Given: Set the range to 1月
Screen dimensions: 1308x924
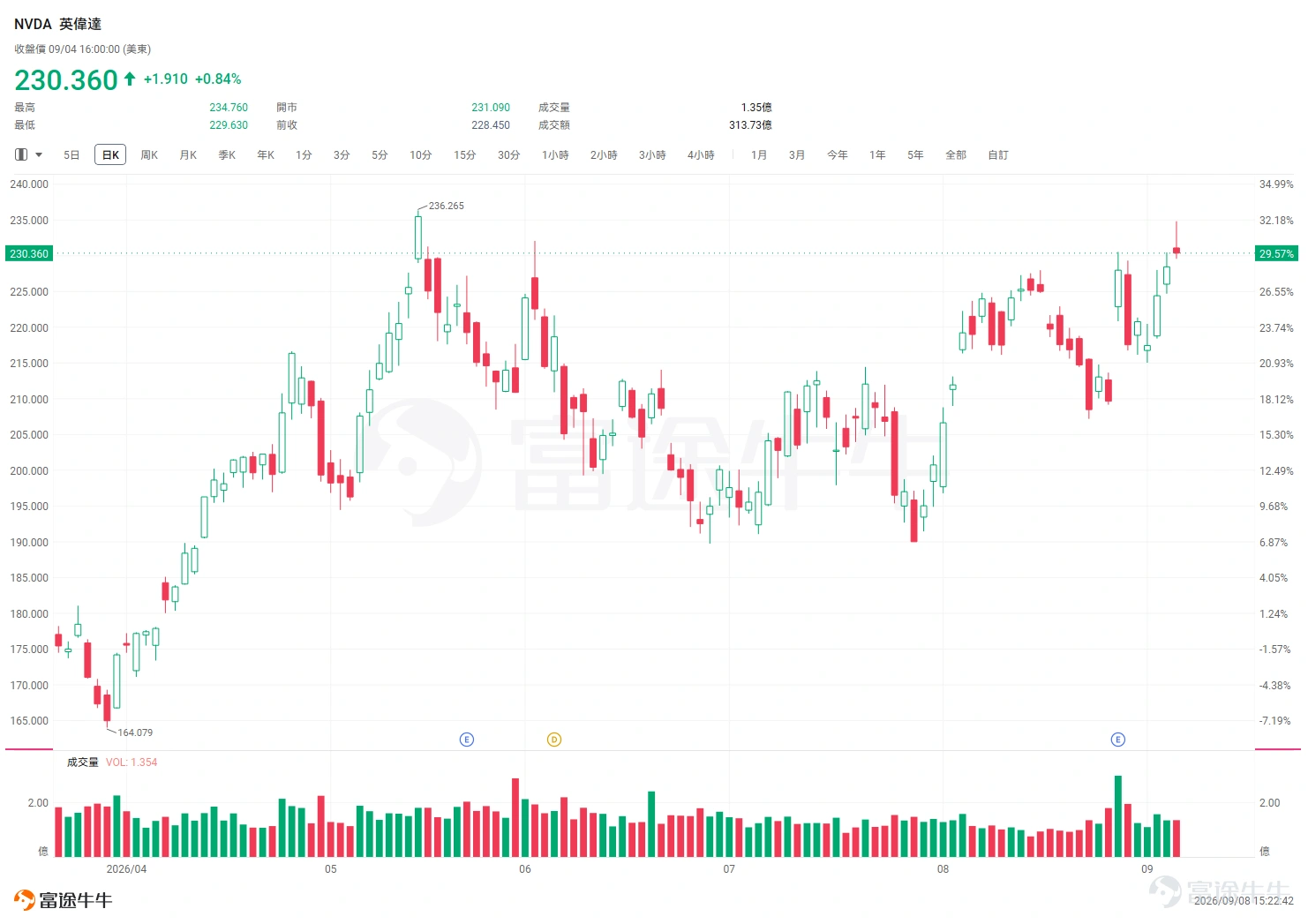Looking at the screenshot, I should click(759, 155).
